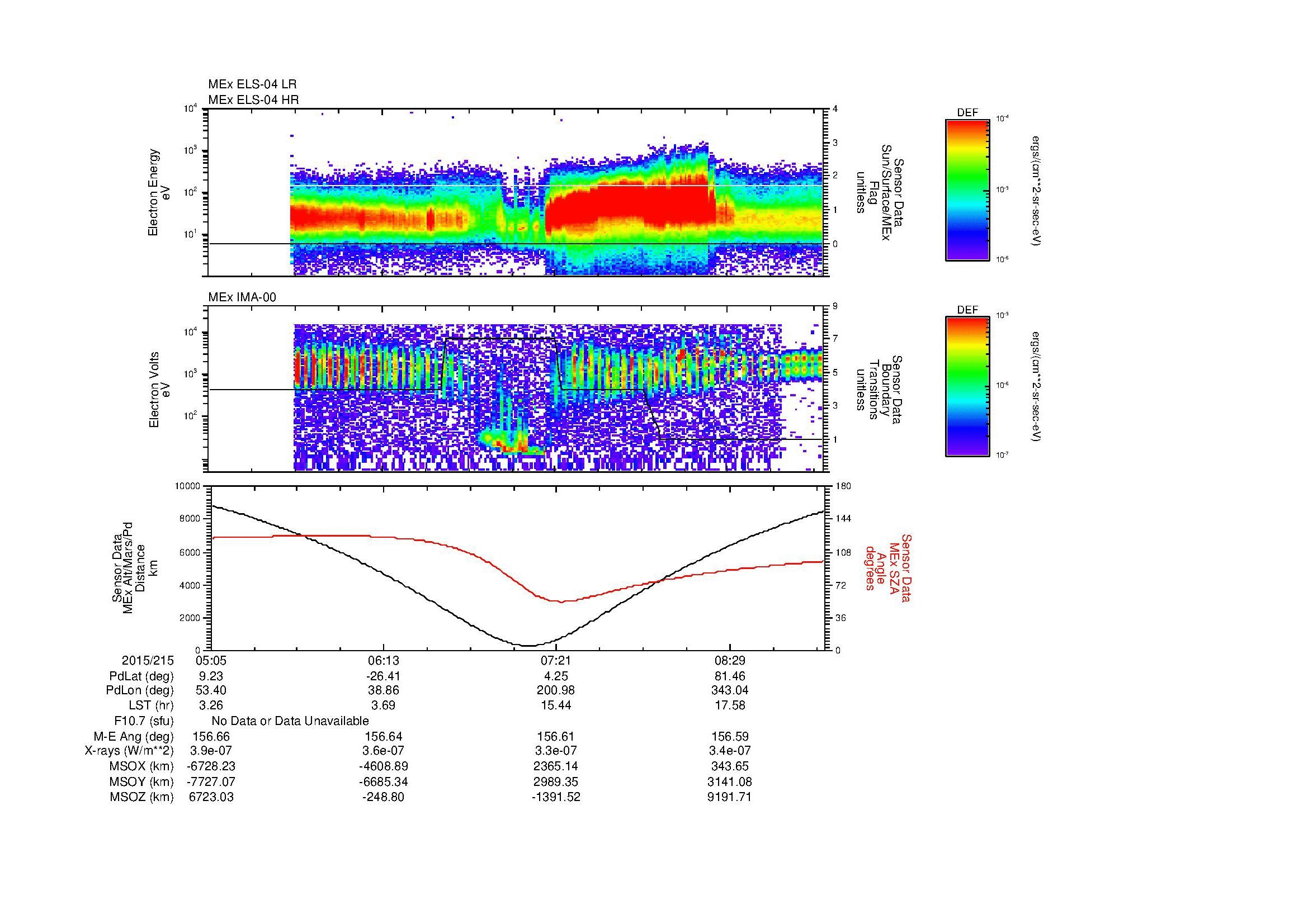Click the '10000' altitude axis tick label
The width and height of the screenshot is (1308, 924).
coord(188,486)
